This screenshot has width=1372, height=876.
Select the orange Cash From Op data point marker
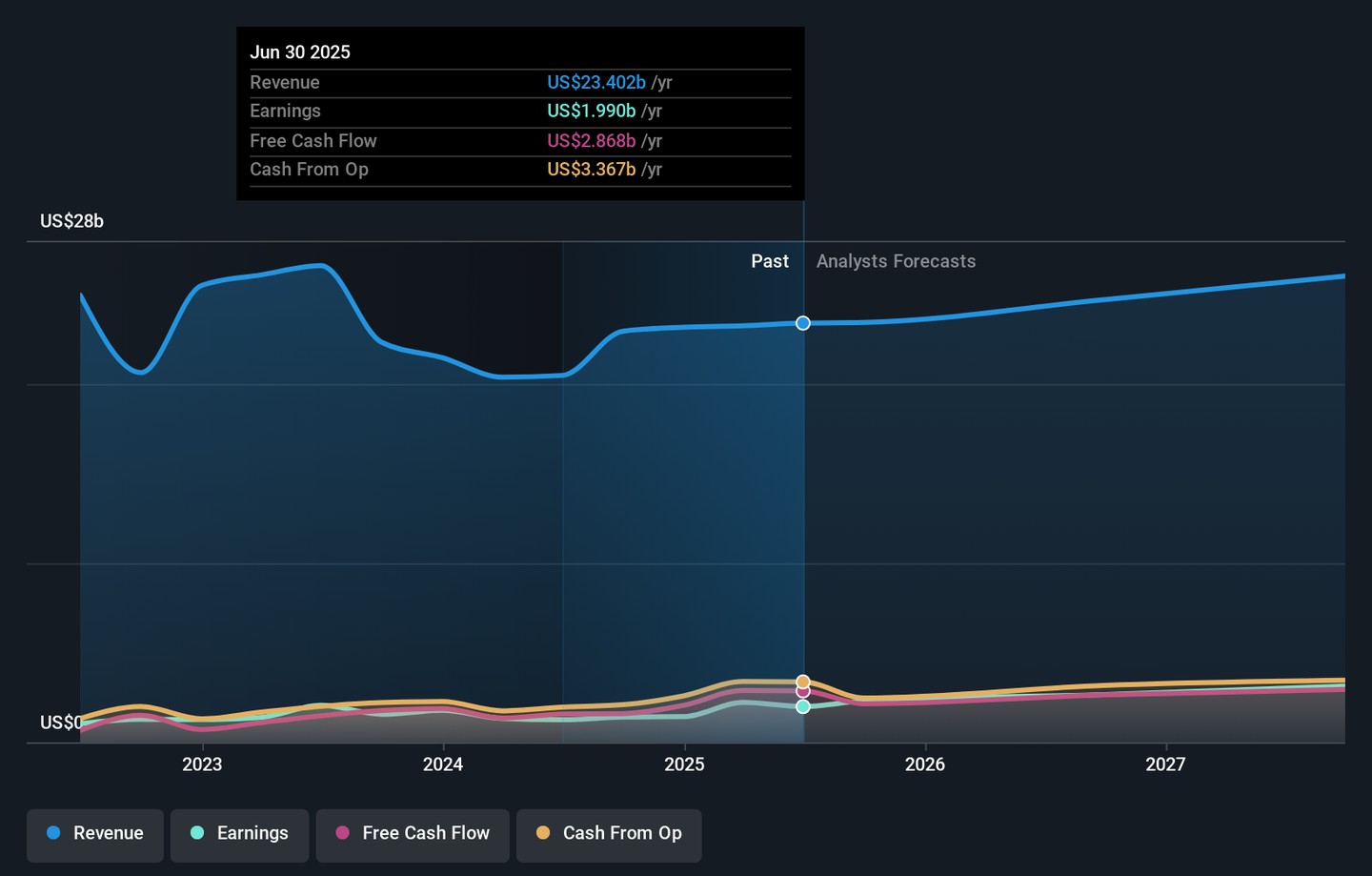803,682
